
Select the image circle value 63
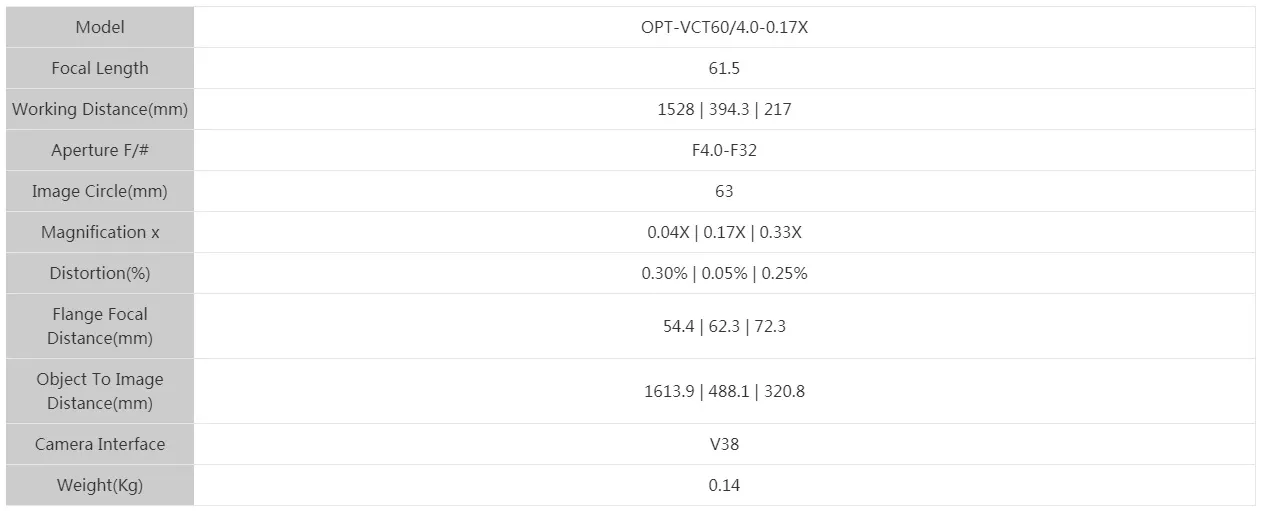(724, 191)
